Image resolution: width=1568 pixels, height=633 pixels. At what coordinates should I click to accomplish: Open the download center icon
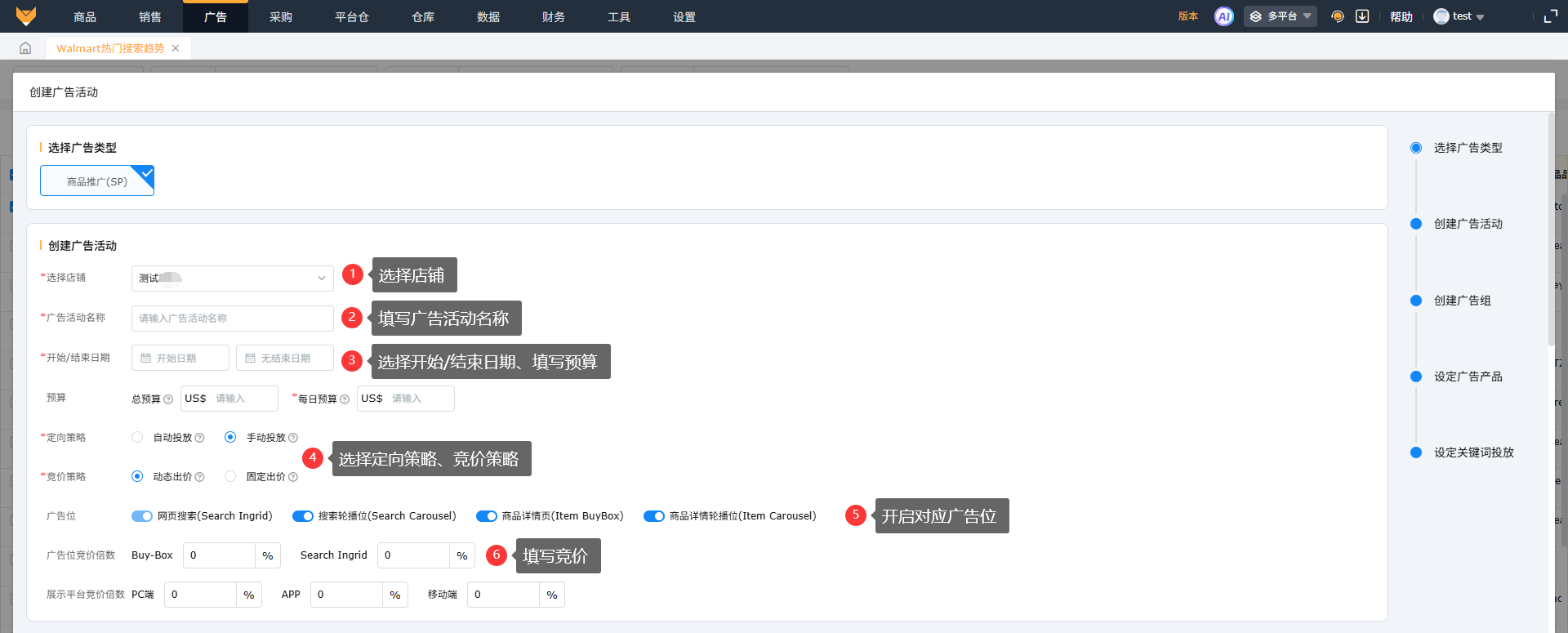[x=1362, y=16]
